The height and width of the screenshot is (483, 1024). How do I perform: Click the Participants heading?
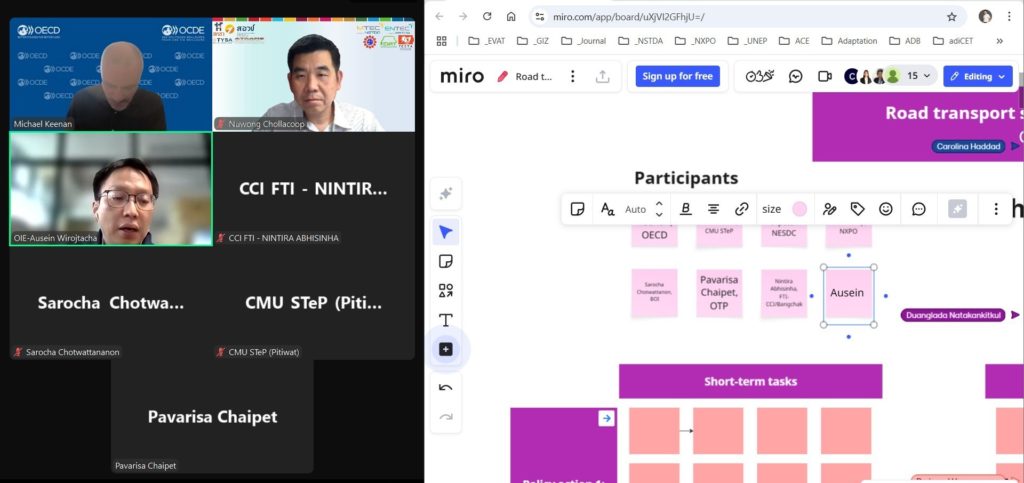pyautogui.click(x=686, y=178)
